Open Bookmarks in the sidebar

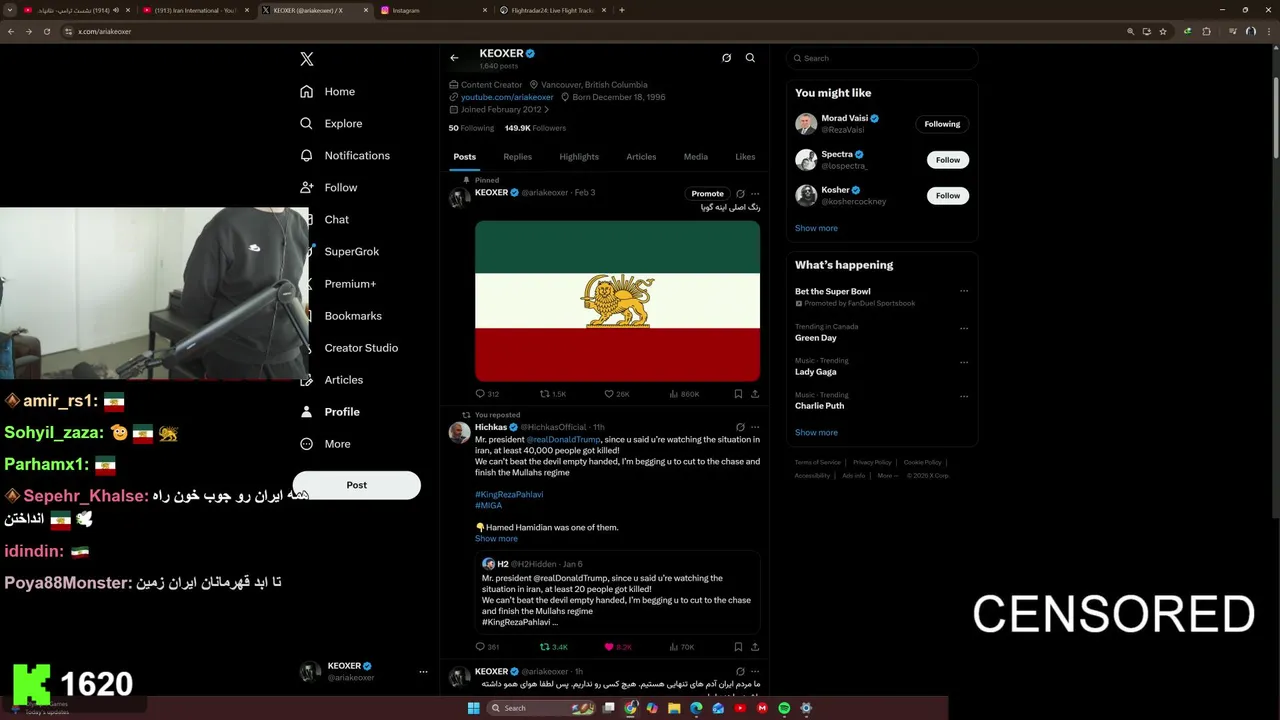coord(353,315)
